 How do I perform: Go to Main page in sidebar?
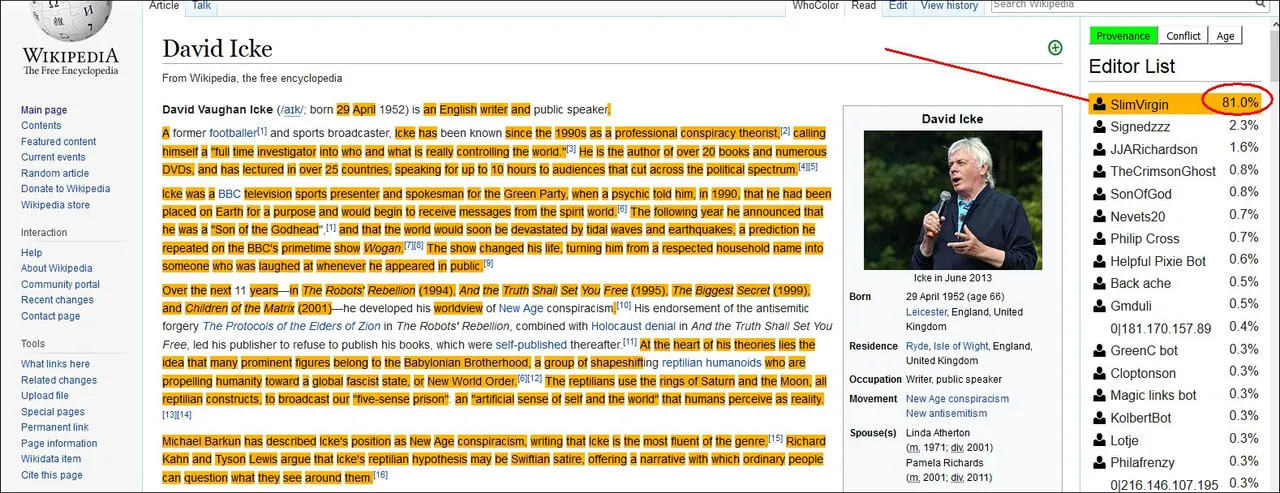tap(44, 110)
